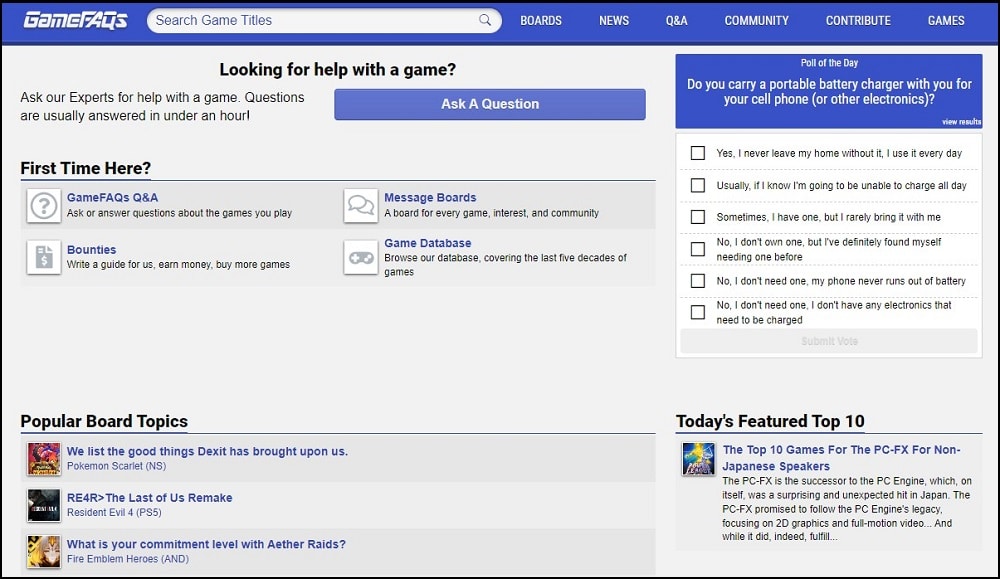Open the Bounties link
The width and height of the screenshot is (1000, 579).
91,250
